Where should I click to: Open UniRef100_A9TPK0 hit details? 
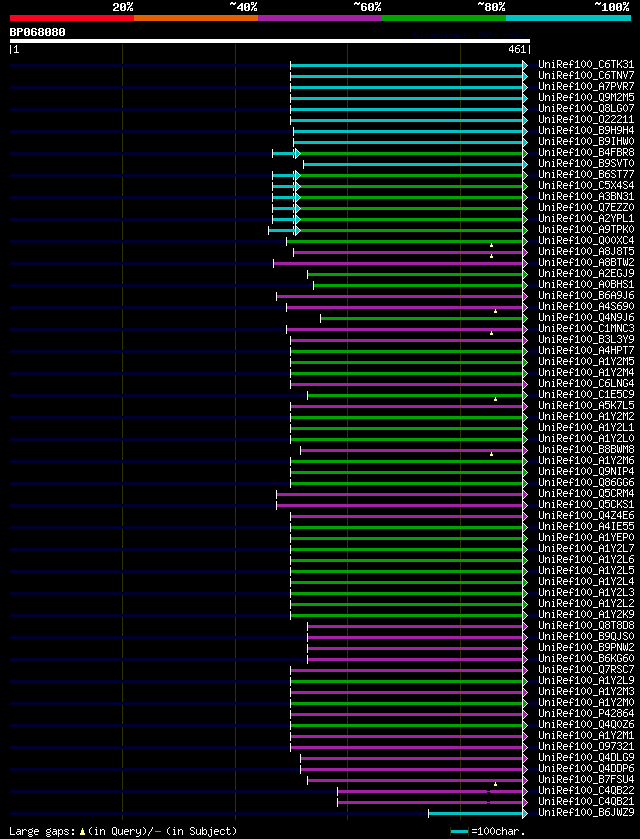click(586, 230)
